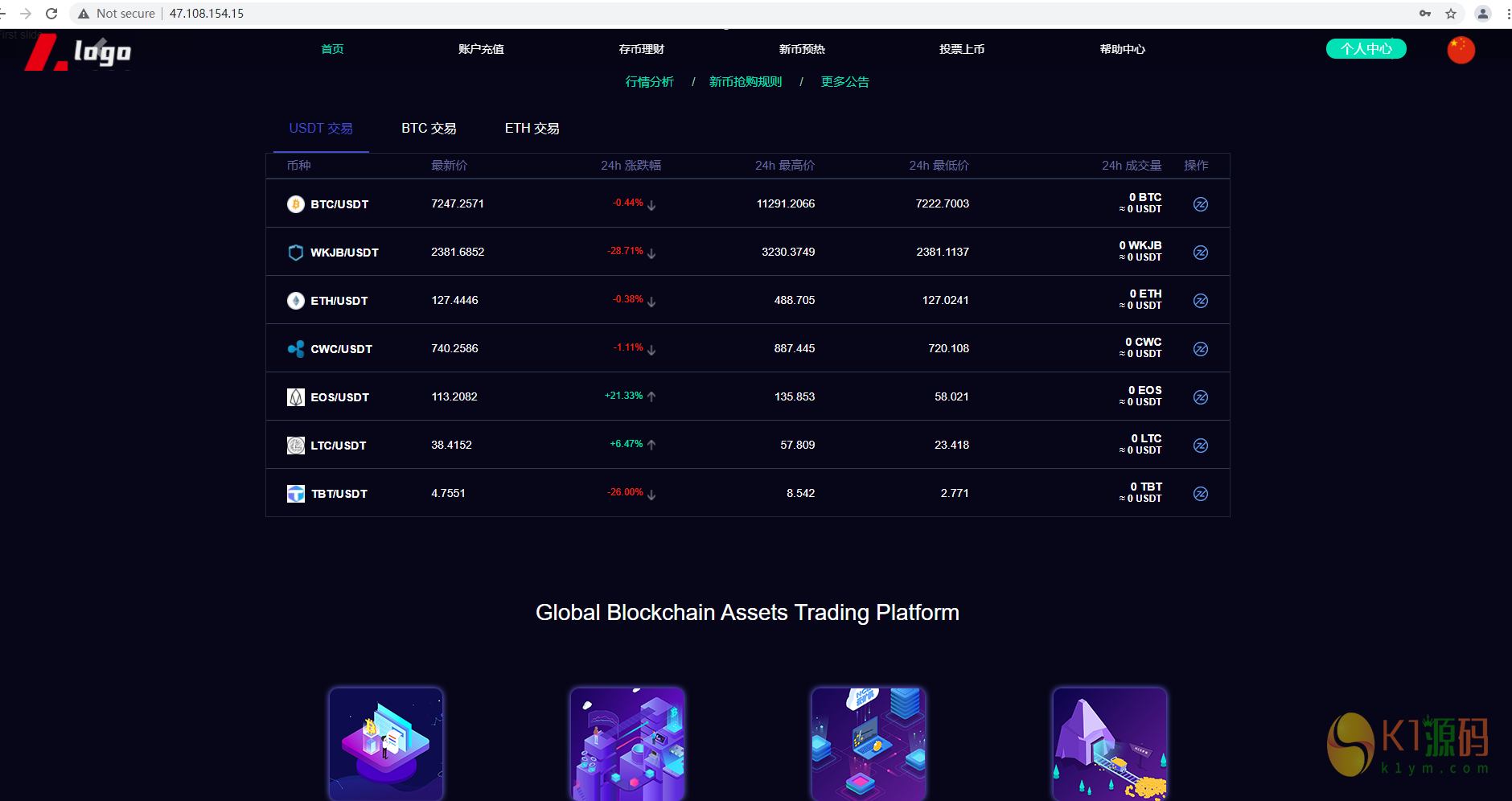Viewport: 1512px width, 801px height.
Task: Click the Ethereum coin icon
Action: (x=296, y=301)
